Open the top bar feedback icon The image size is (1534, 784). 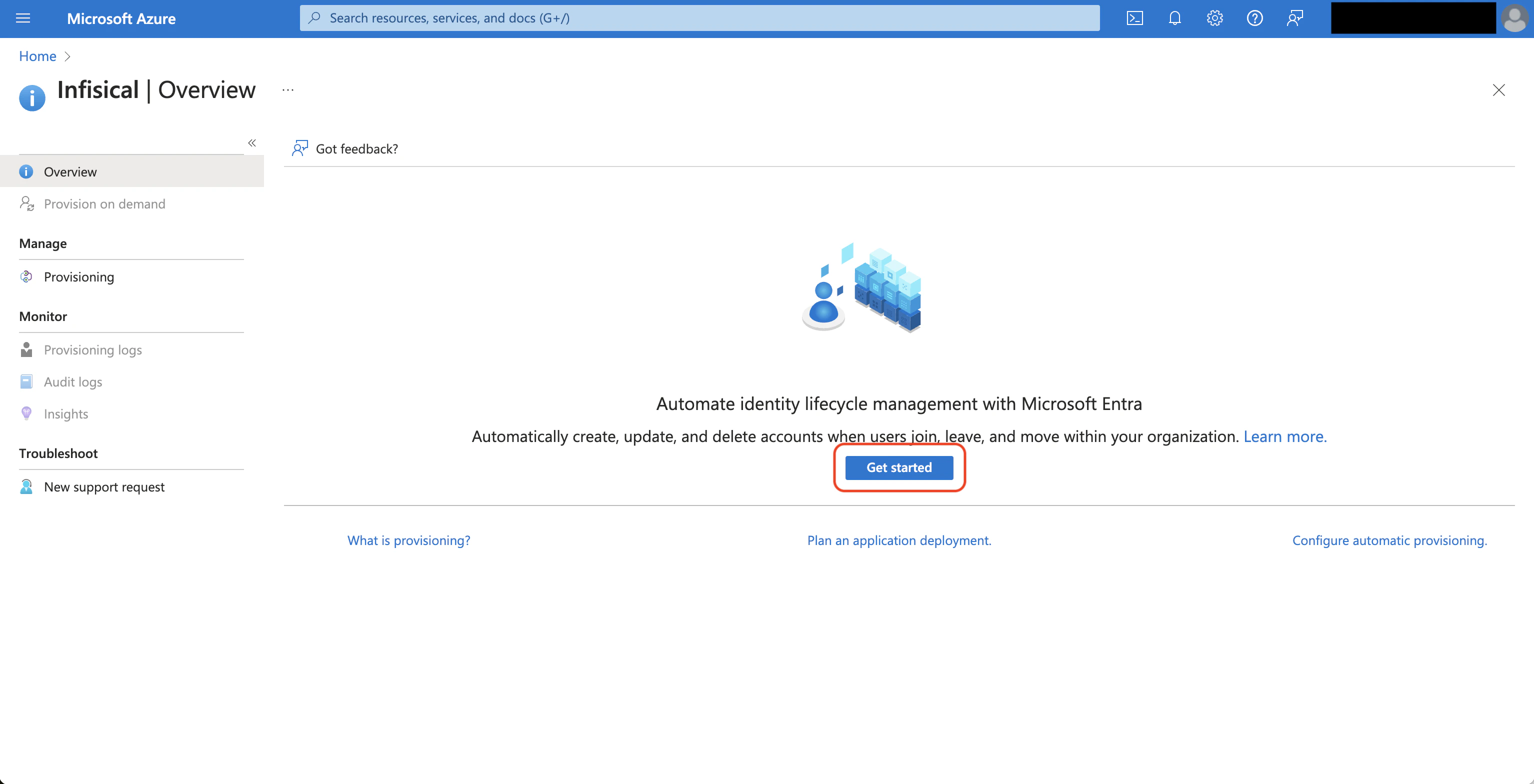pyautogui.click(x=1294, y=18)
